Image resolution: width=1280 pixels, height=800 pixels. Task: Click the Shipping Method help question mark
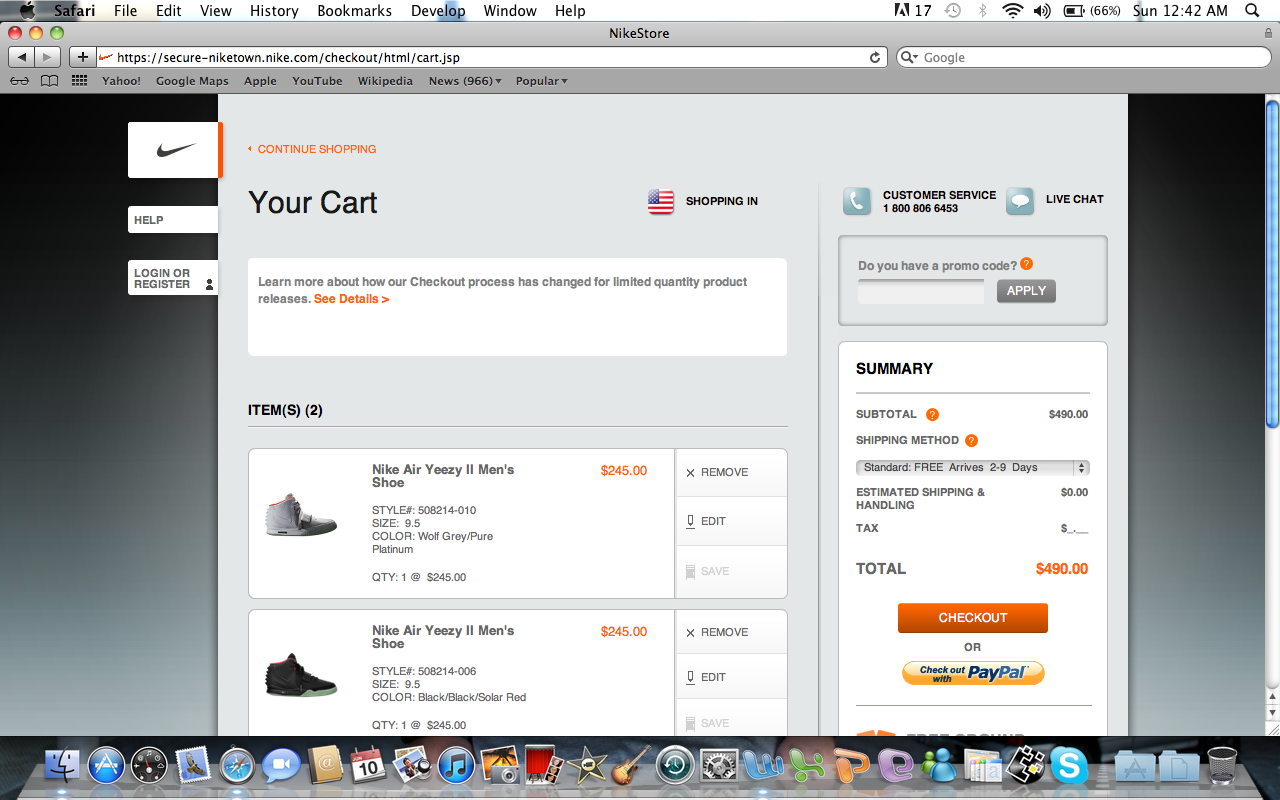(x=971, y=440)
